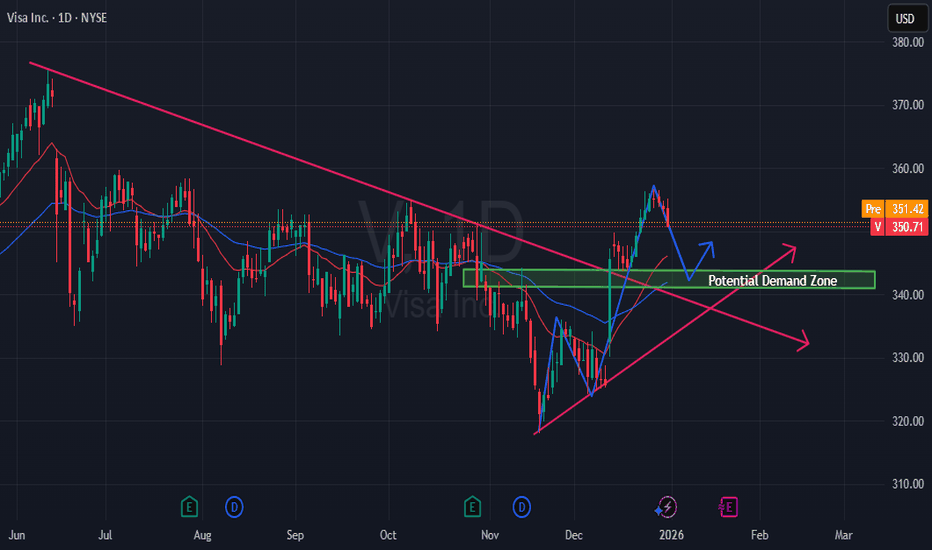Click the Pre 351.42 pre-market price label
Screen dimensions: 932x550
tap(895, 209)
